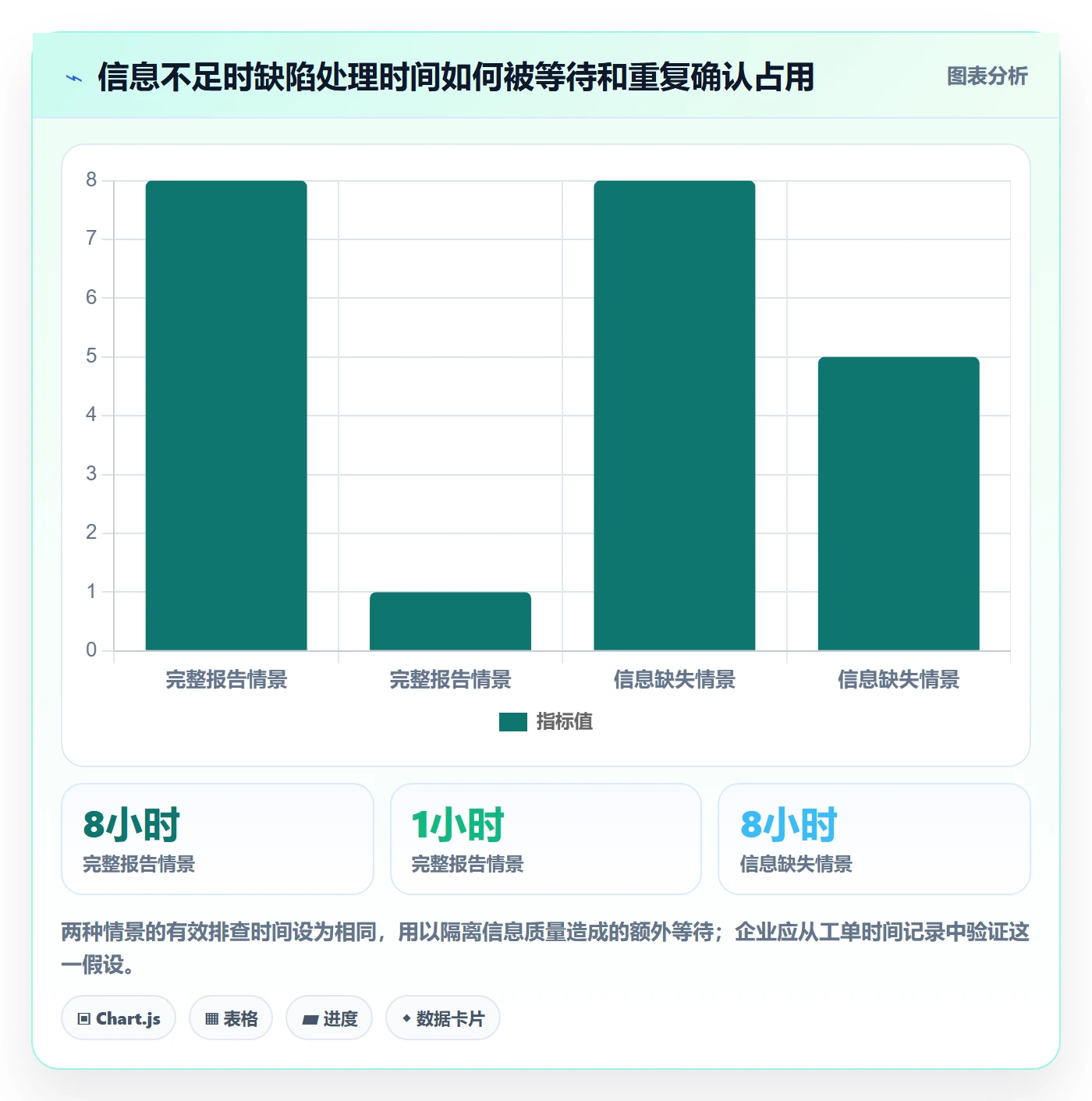This screenshot has height=1101, width=1092.
Task: Click the 表格 tag chip
Action: (231, 1018)
